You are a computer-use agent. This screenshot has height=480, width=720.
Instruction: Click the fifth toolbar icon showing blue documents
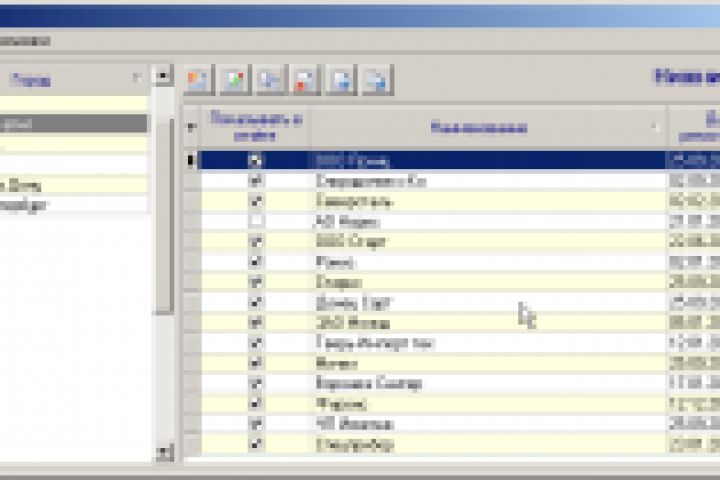click(x=342, y=80)
